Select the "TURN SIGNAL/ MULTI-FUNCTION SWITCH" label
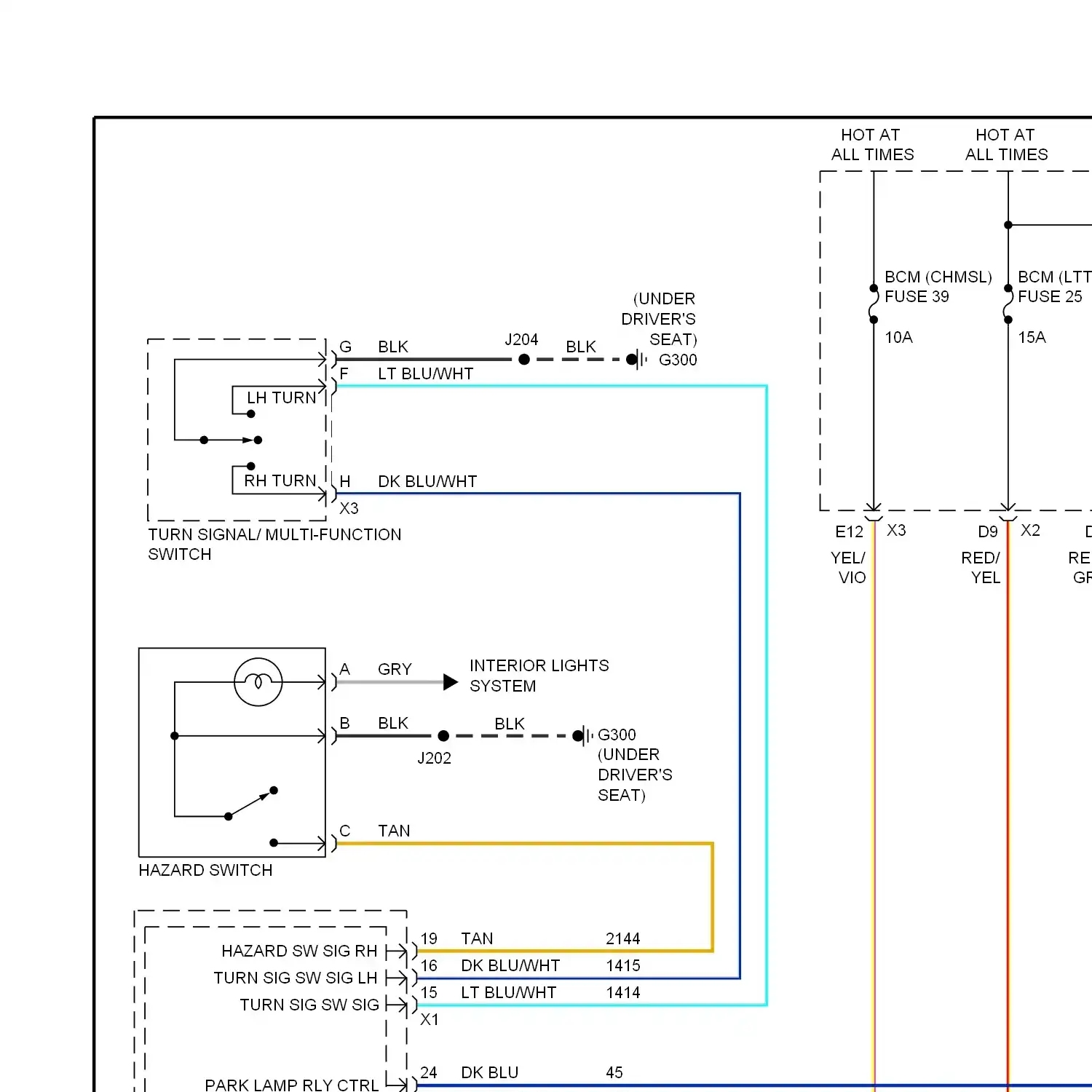Image resolution: width=1092 pixels, height=1092 pixels. 274,544
